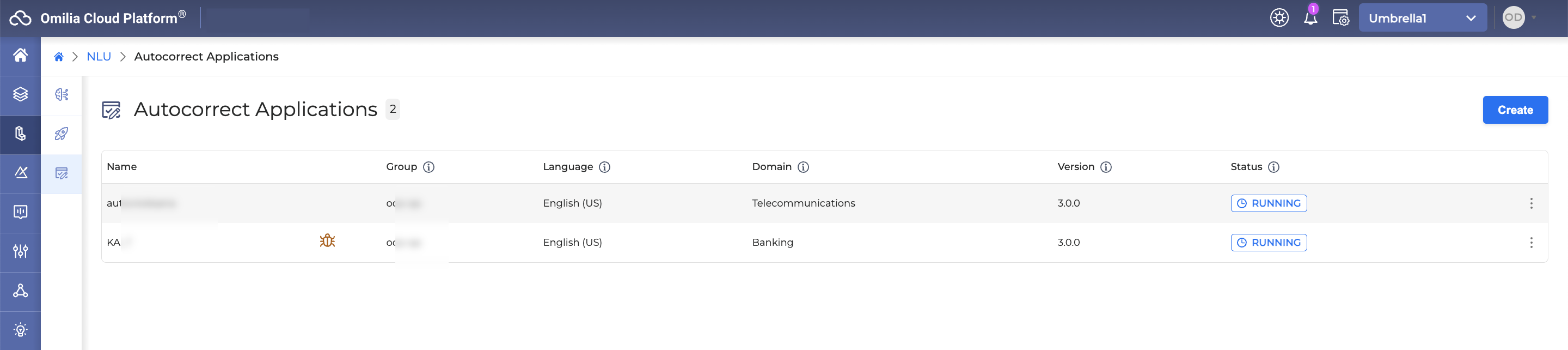Click the NLU breadcrumb link
1568x350 pixels.
tap(99, 57)
